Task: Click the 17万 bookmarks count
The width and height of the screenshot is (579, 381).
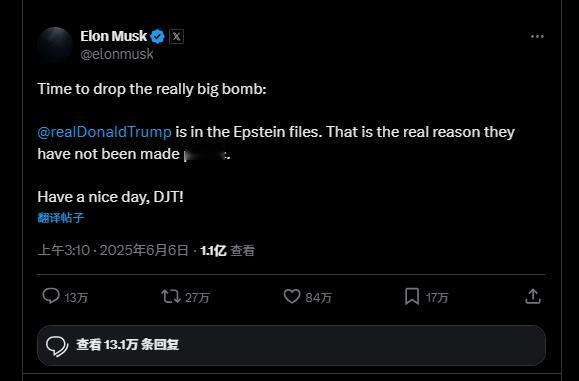Action: click(437, 298)
